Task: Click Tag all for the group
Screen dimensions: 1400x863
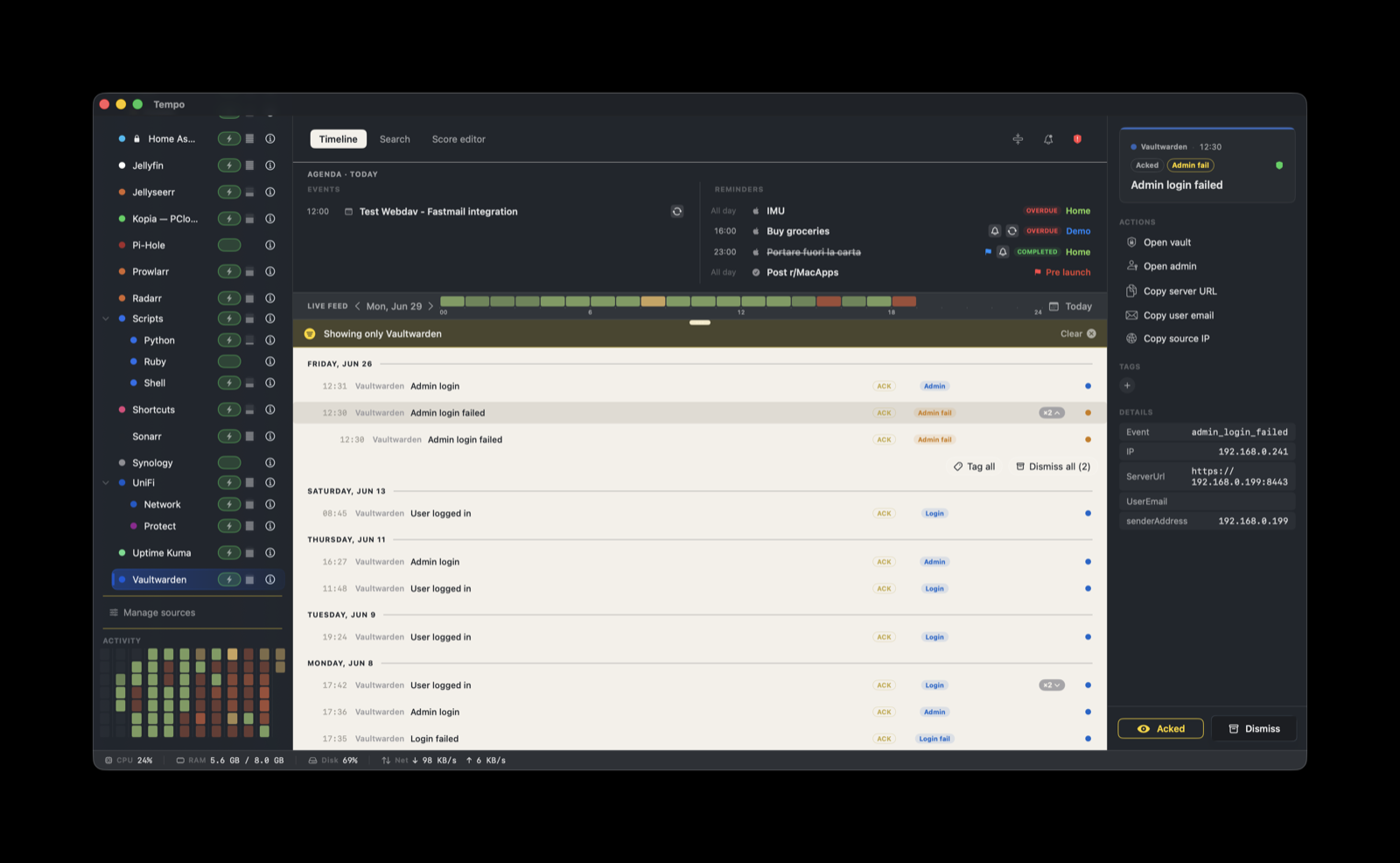Action: [974, 467]
